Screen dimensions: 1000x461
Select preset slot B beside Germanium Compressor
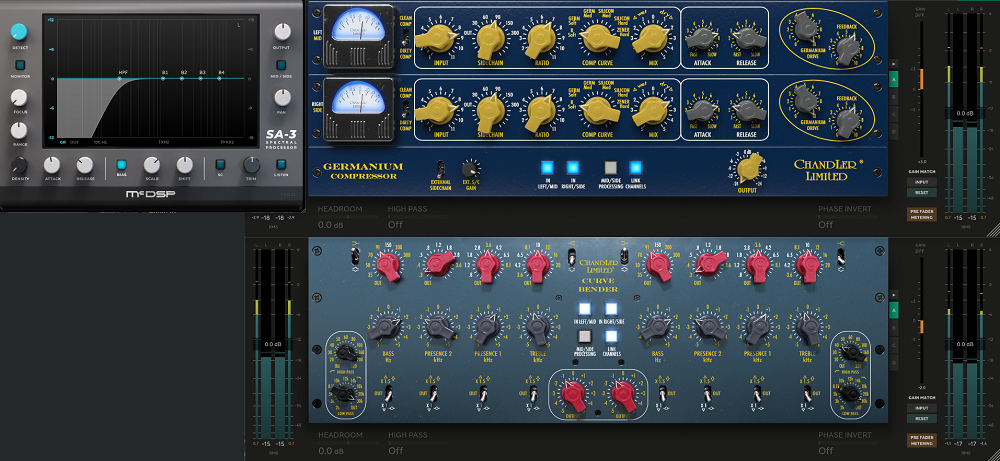pyautogui.click(x=893, y=97)
